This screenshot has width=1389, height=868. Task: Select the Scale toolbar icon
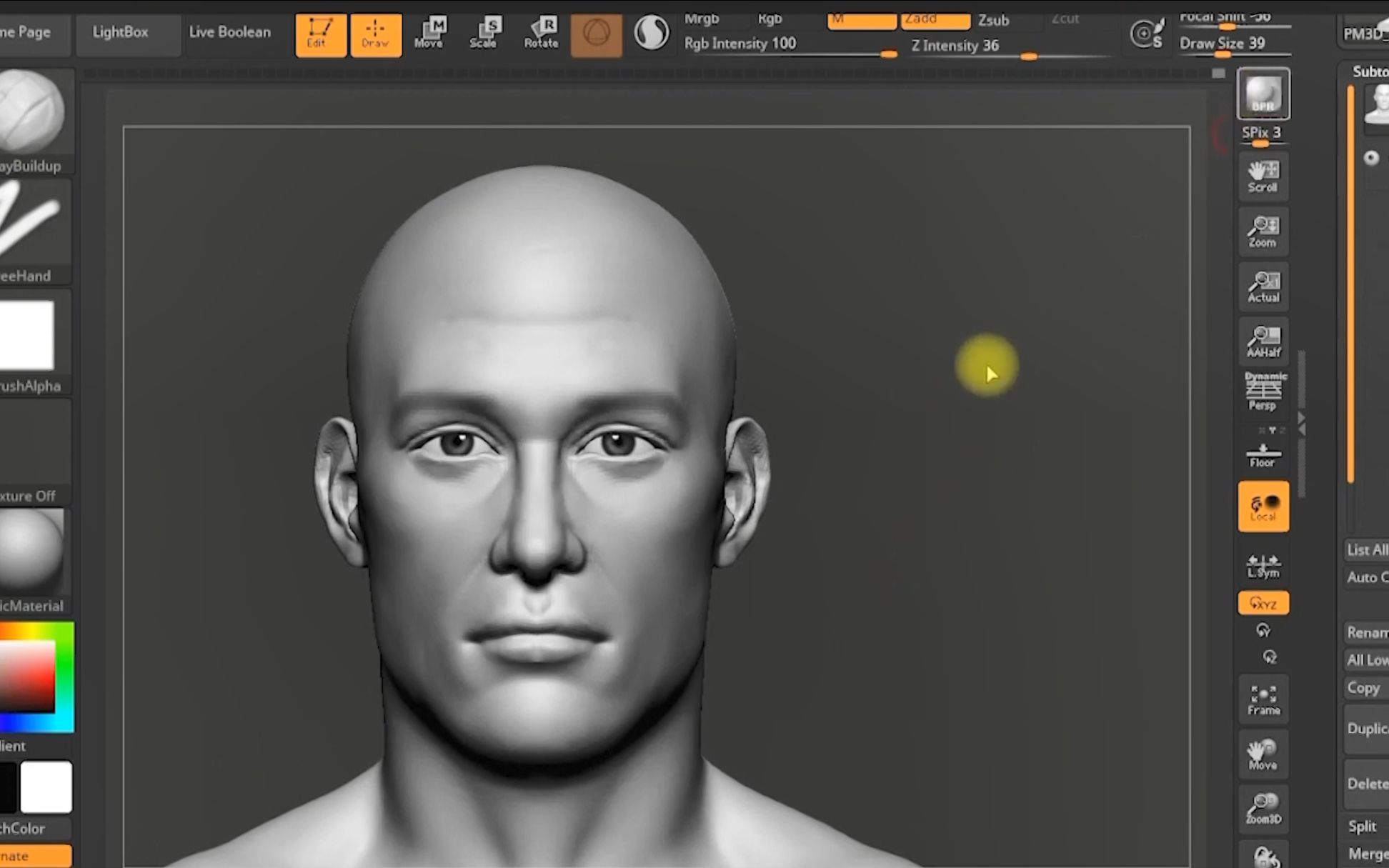pos(484,32)
